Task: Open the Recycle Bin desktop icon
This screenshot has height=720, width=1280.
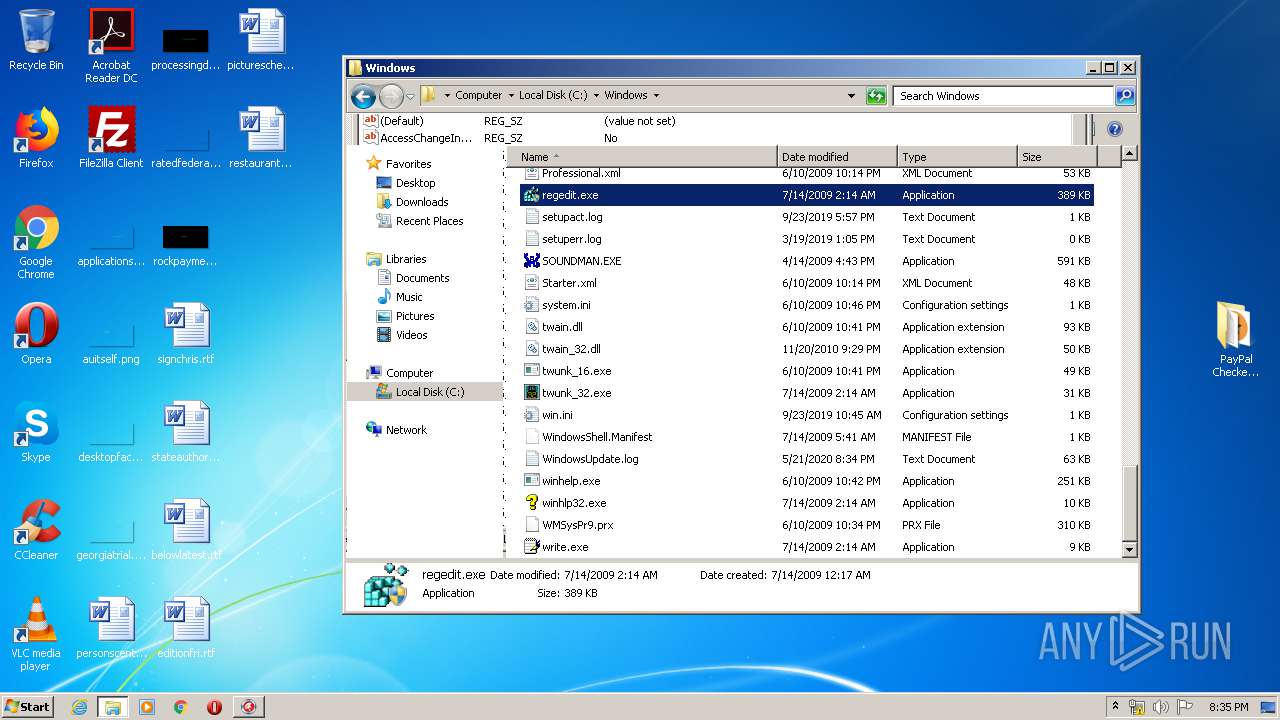Action: tap(36, 41)
